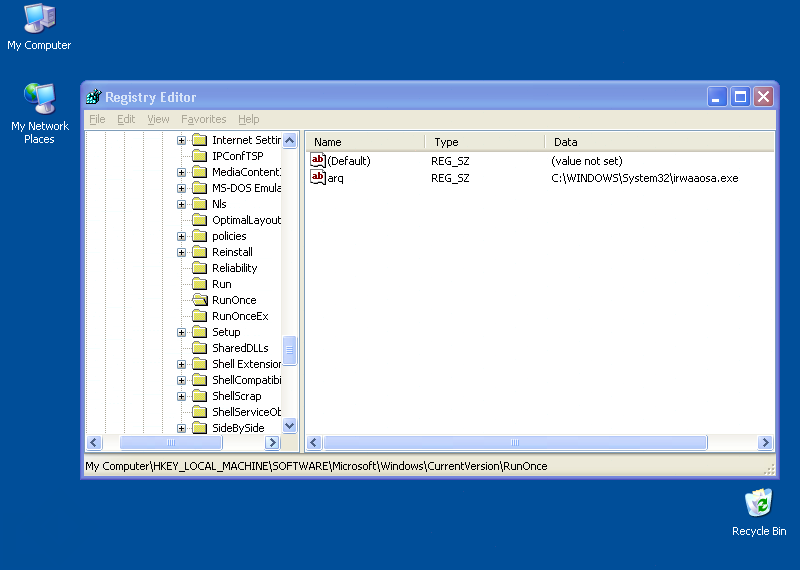Screen dimensions: 800x570
Task: Click the Run folder icon
Action: (199, 284)
